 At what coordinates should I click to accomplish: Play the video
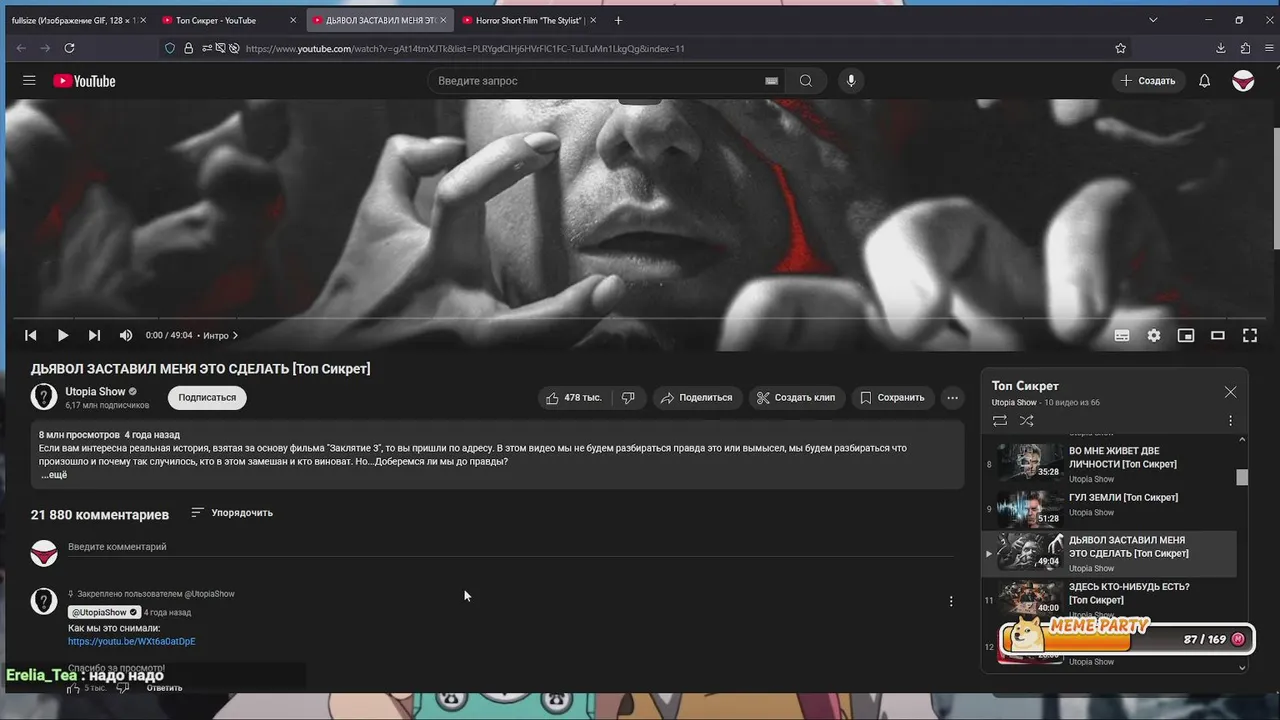click(x=62, y=336)
